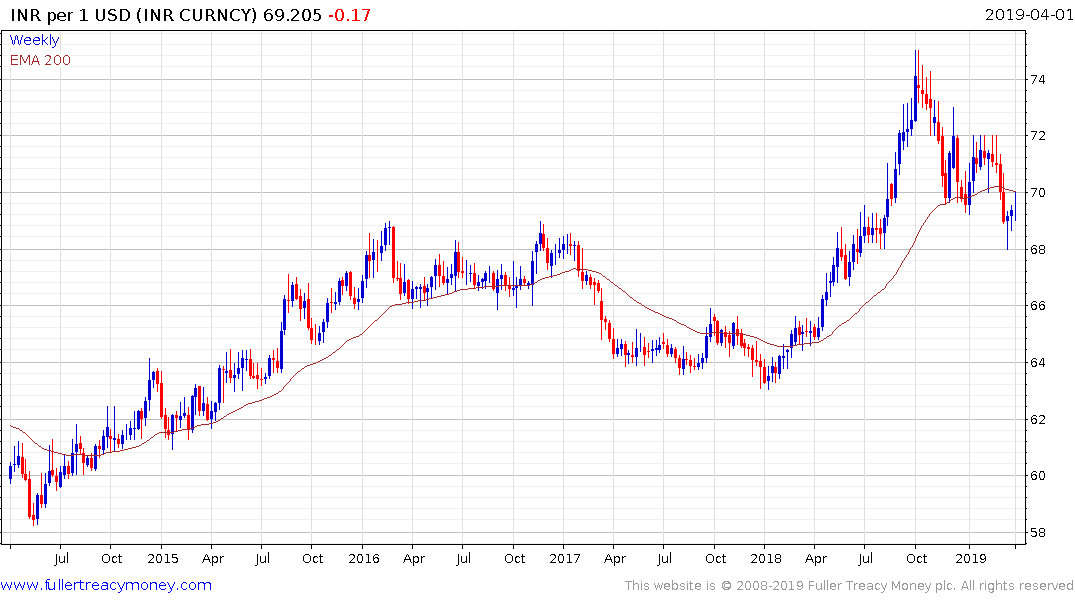
Task: Select the 70 y-axis label
Action: [1037, 193]
